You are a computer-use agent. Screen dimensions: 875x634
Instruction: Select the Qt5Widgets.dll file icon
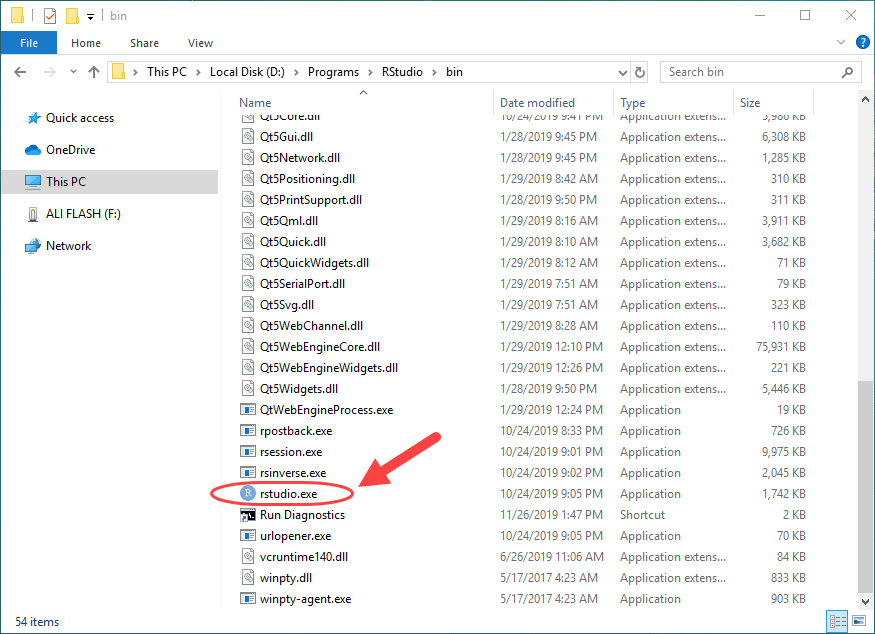248,388
